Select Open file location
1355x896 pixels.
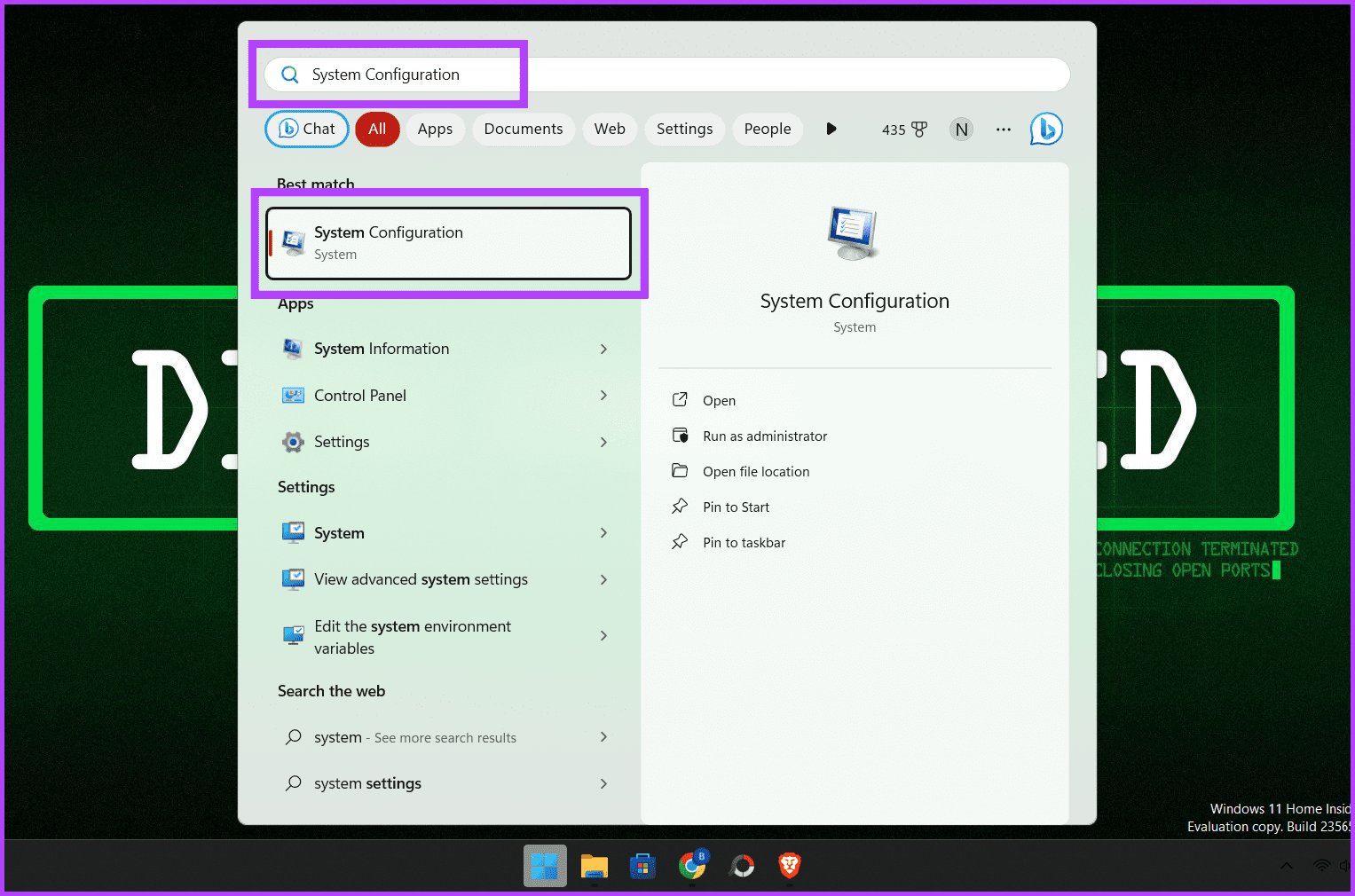tap(756, 471)
